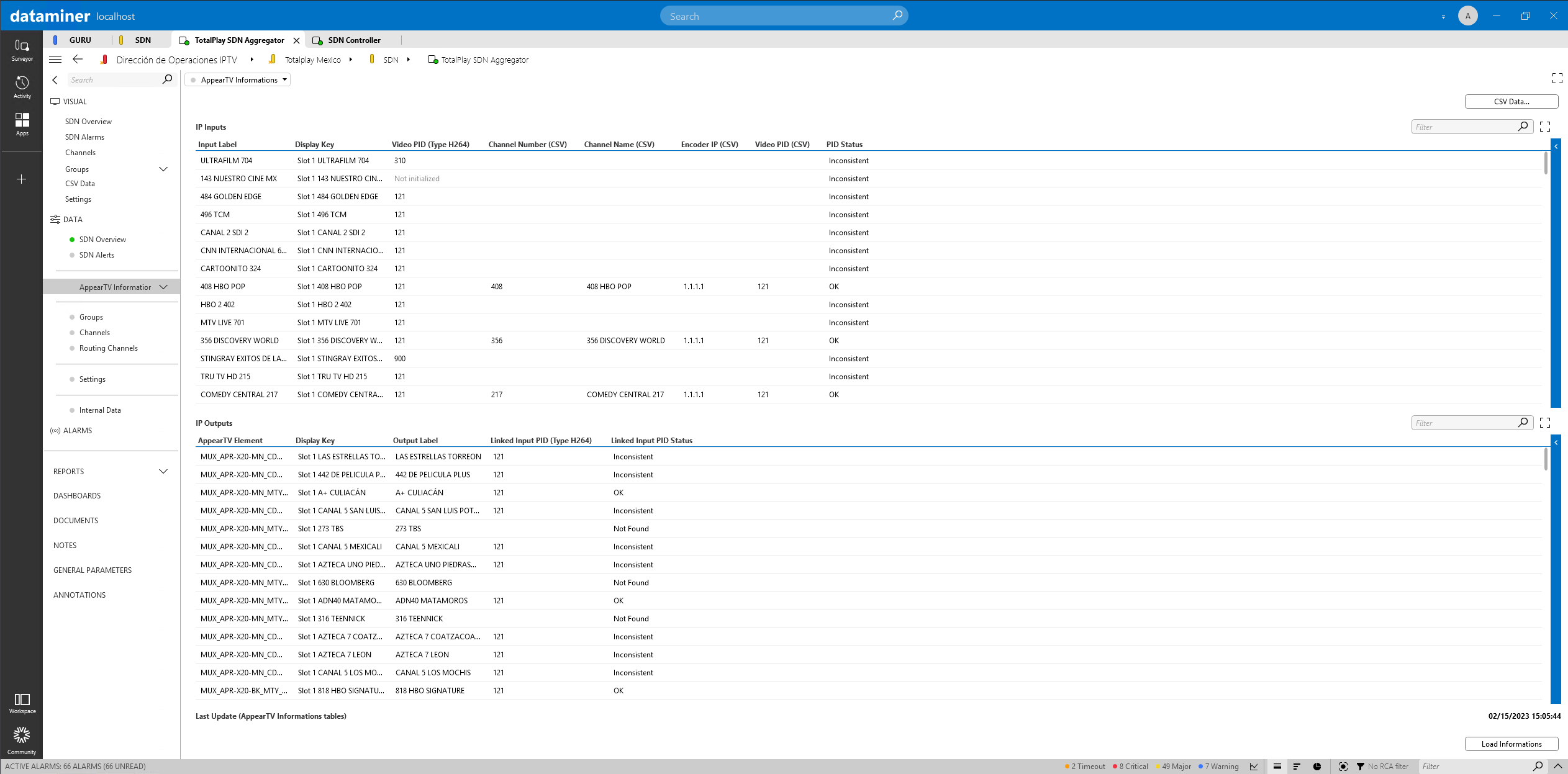This screenshot has height=774, width=1568.
Task: Toggle full screen for the data page
Action: click(x=1557, y=78)
